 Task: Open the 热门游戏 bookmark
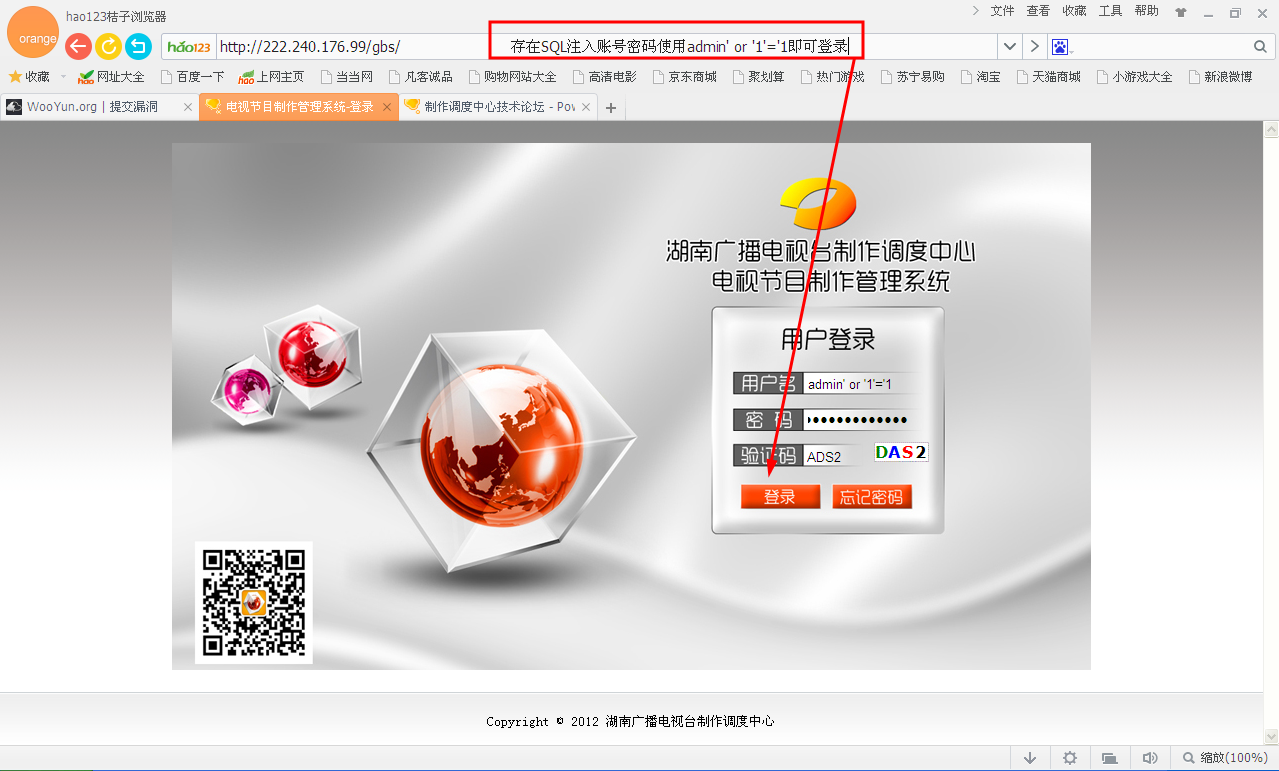(x=832, y=76)
